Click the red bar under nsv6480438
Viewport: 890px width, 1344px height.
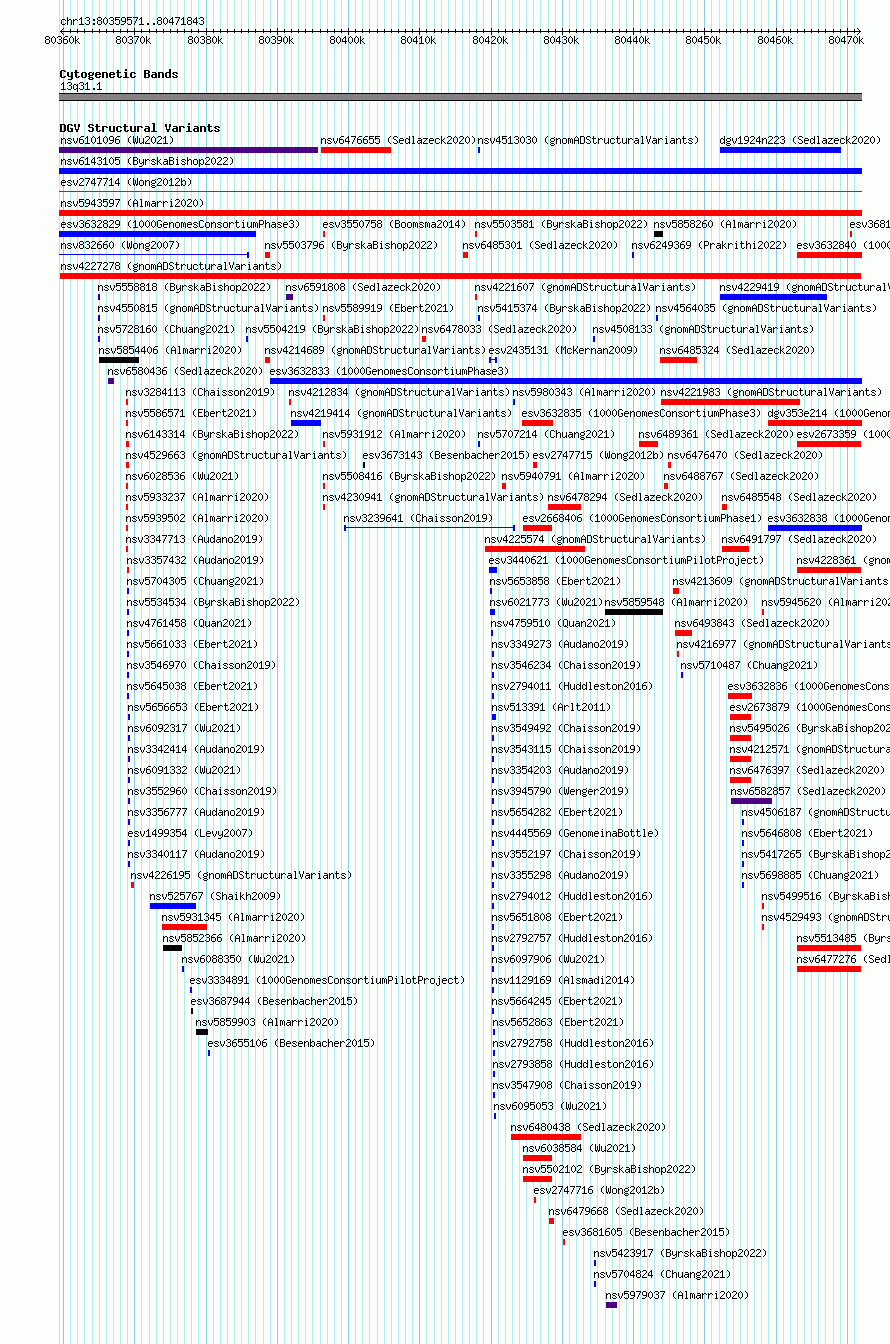coord(546,1137)
